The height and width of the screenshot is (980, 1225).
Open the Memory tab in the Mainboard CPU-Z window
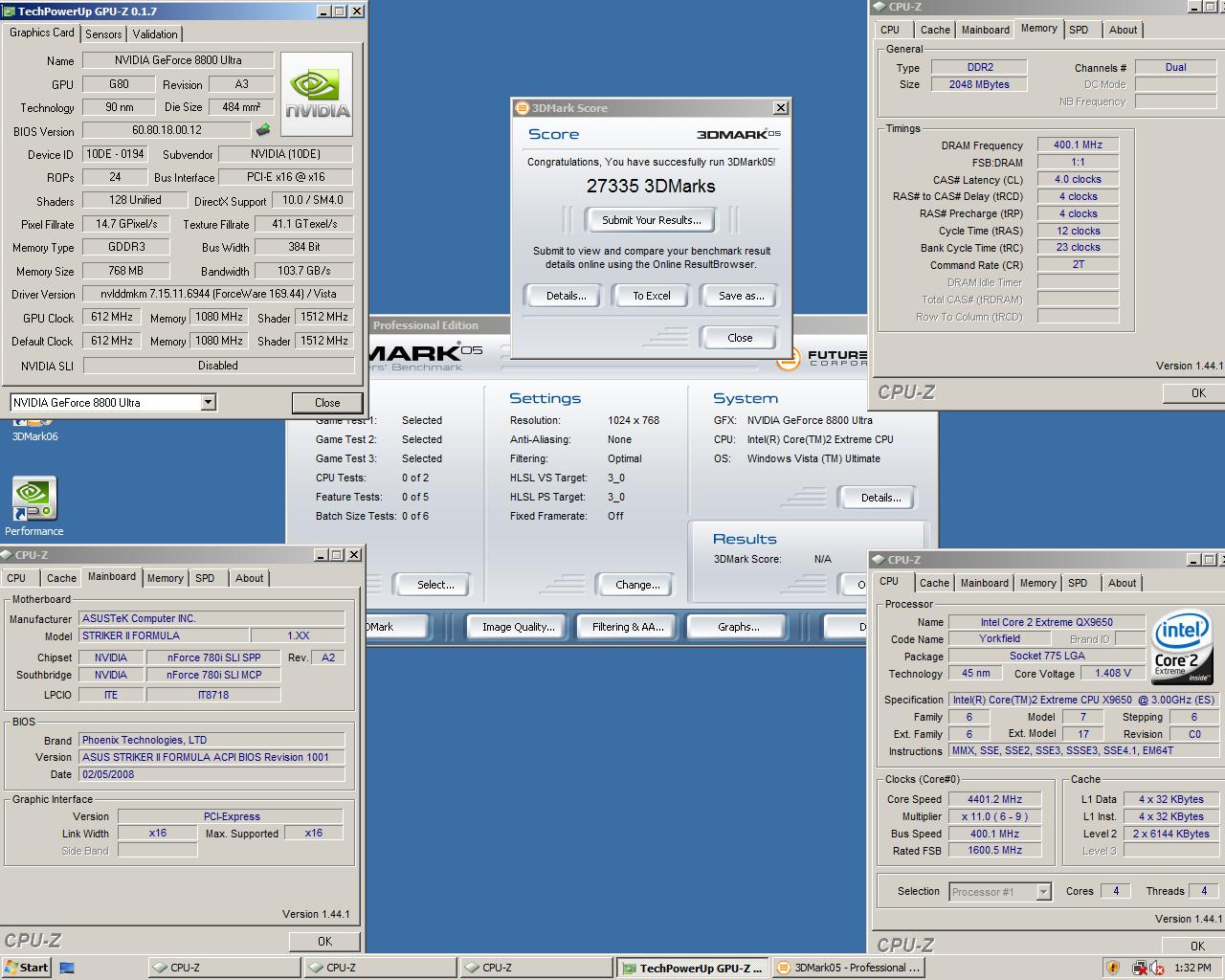[x=165, y=578]
